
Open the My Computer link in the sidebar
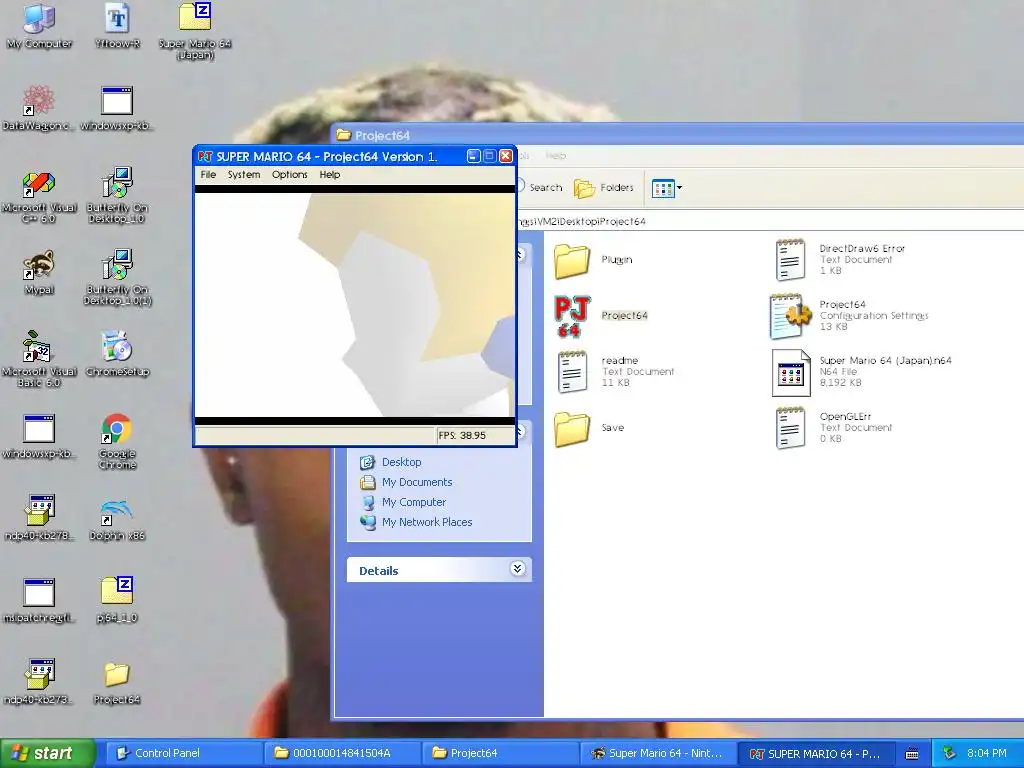coord(413,502)
